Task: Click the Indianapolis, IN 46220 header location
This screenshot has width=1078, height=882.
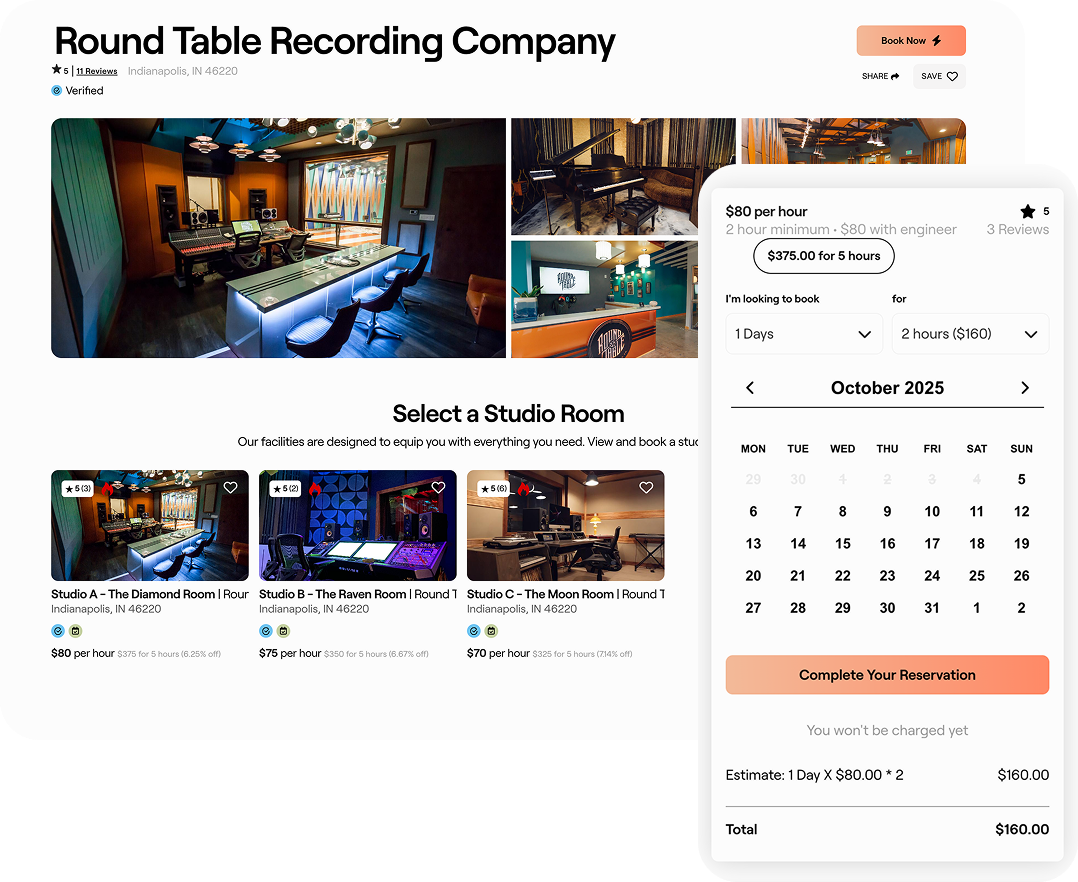Action: pos(183,71)
